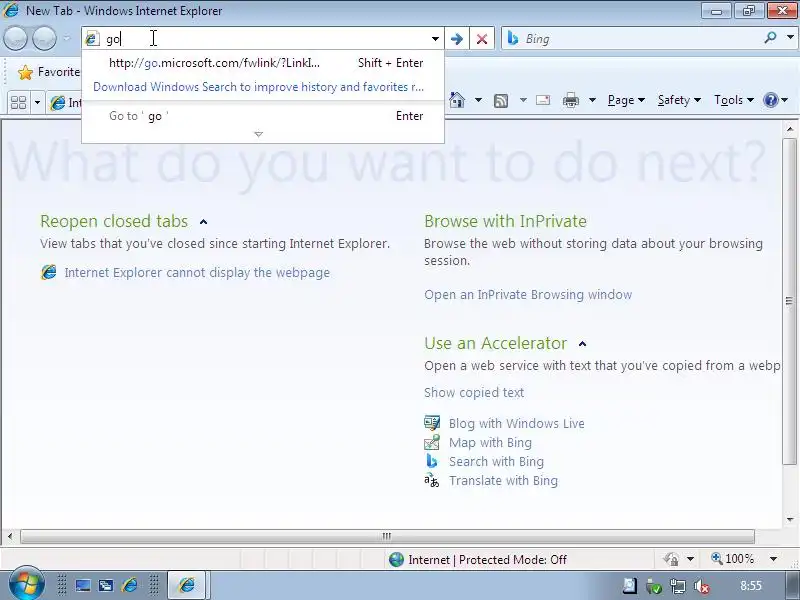Expand the autocomplete list chevron

[x=259, y=134]
